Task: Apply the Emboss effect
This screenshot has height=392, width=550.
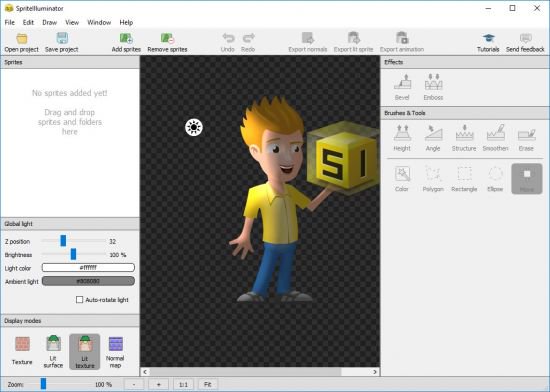Action: (x=433, y=87)
